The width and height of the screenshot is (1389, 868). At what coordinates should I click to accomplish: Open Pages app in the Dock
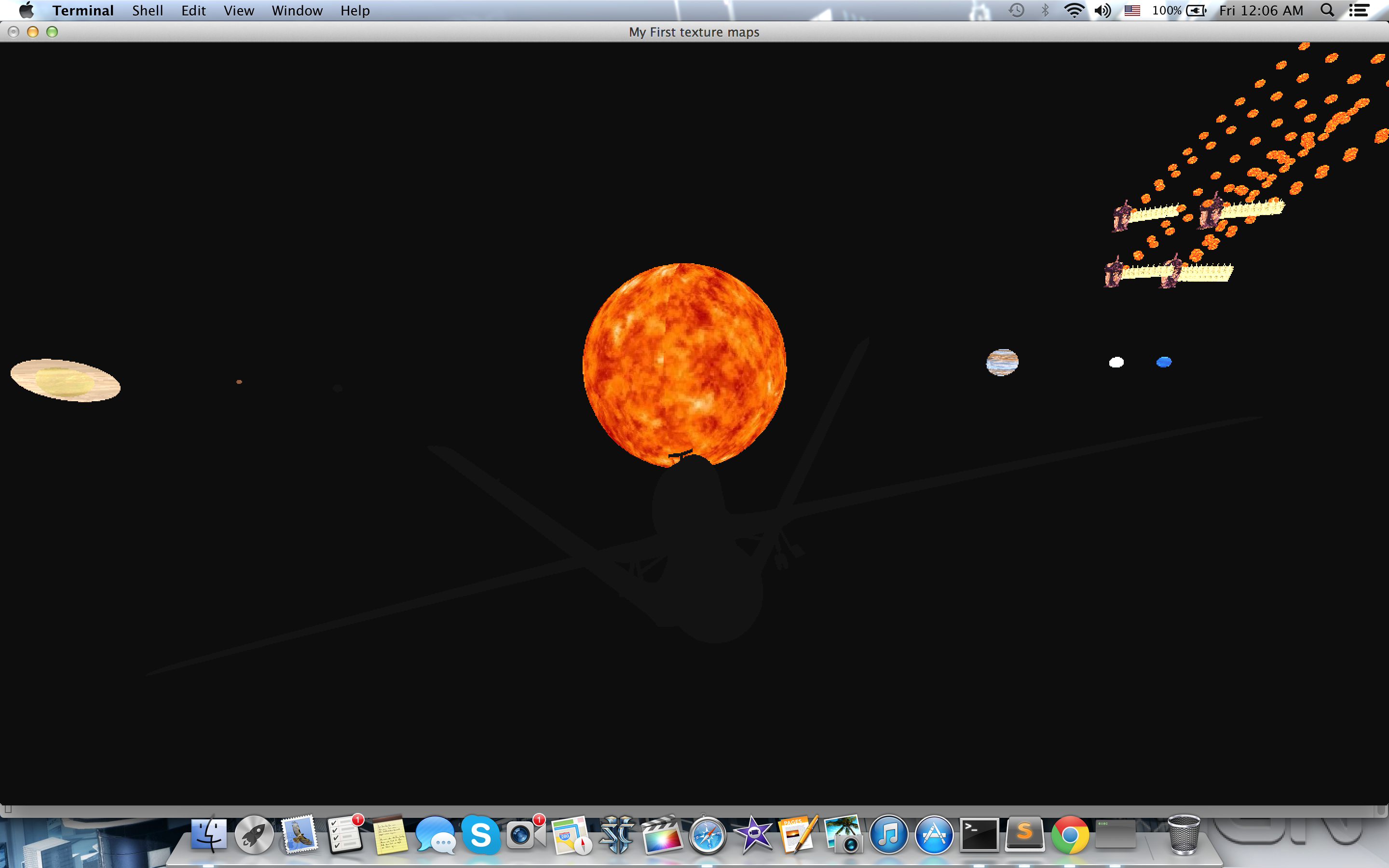click(798, 834)
